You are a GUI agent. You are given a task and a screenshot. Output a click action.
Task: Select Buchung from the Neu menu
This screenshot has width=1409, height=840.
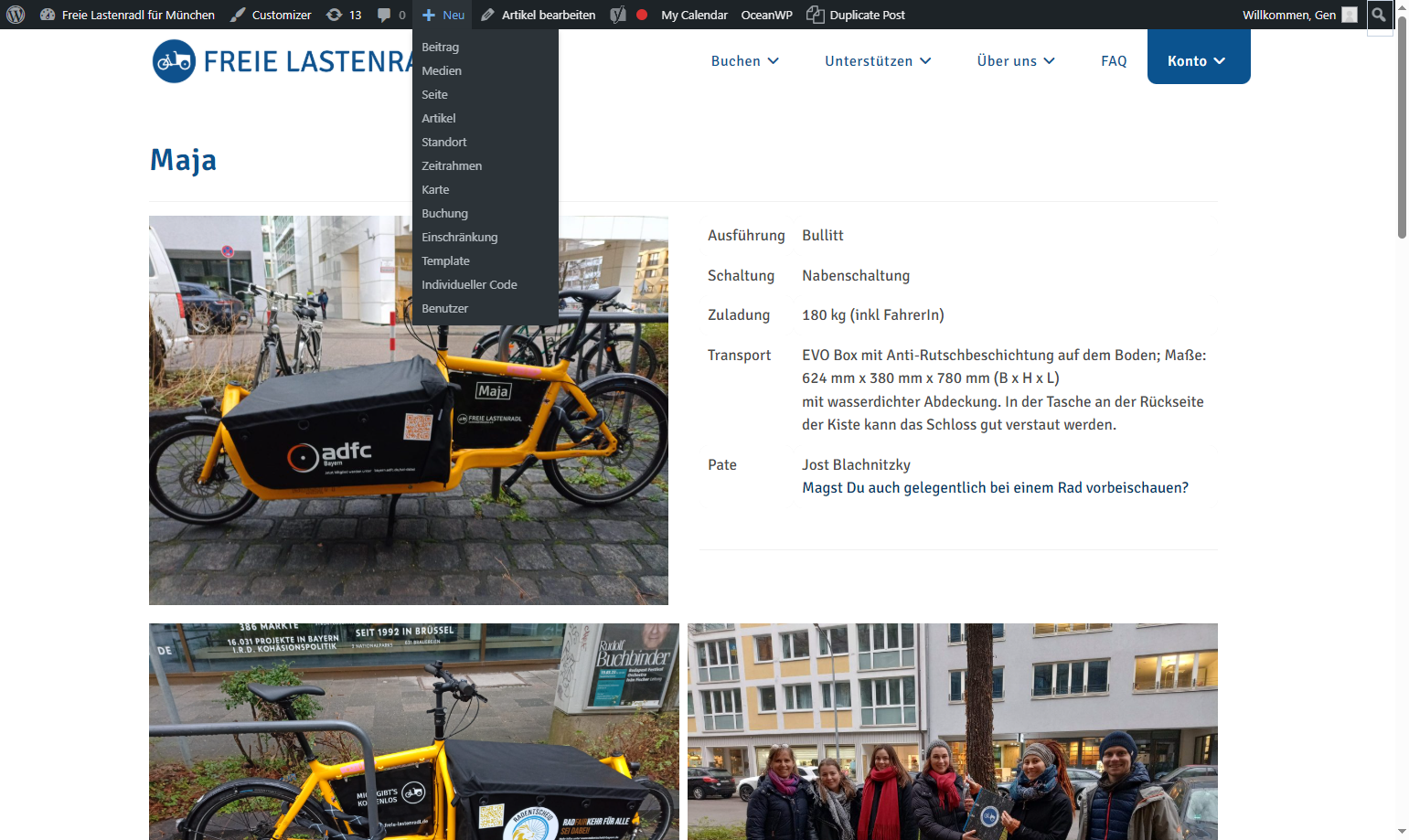[x=486, y=213]
